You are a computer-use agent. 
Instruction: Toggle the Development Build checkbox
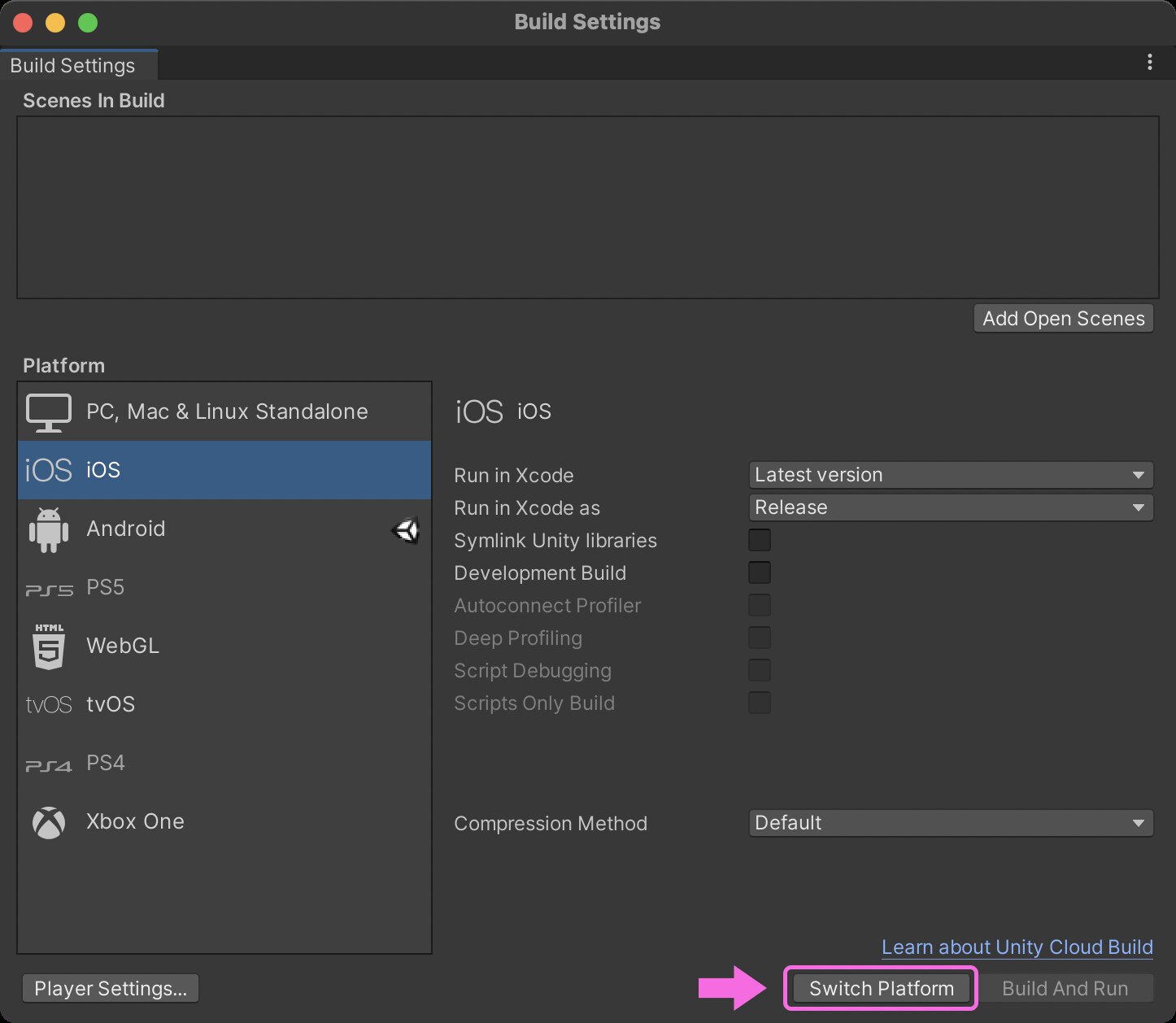coord(760,572)
